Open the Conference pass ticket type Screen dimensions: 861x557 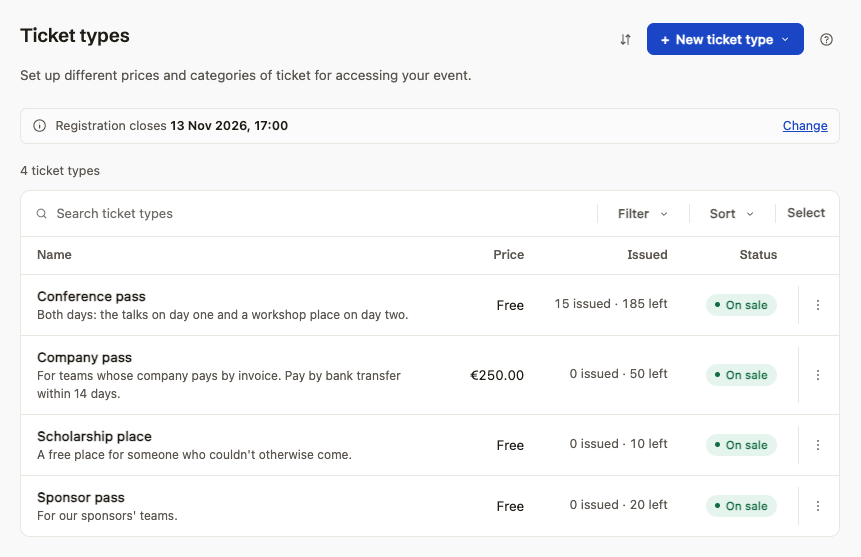(91, 297)
